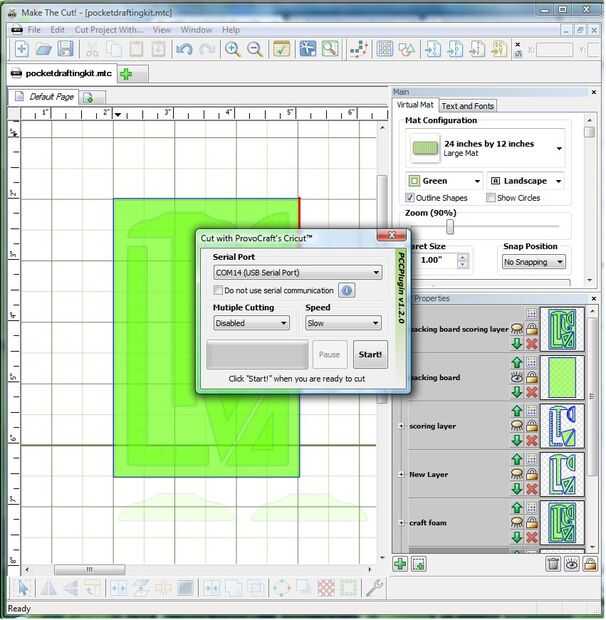The image size is (606, 620).
Task: Select the Default Page tab
Action: [44, 97]
